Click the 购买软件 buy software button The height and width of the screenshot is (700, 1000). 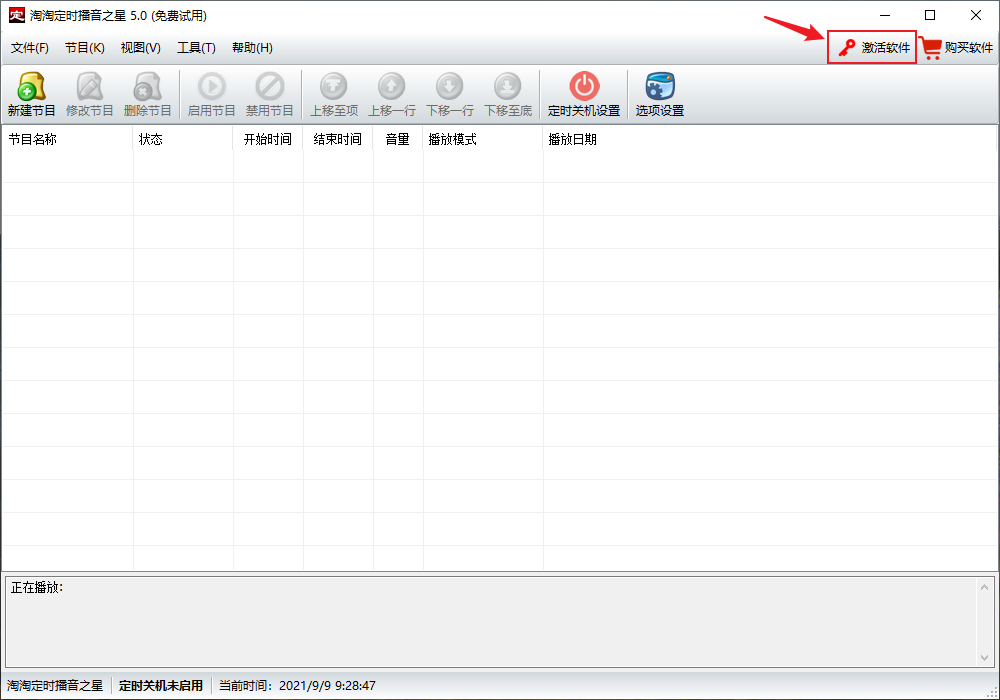point(958,48)
